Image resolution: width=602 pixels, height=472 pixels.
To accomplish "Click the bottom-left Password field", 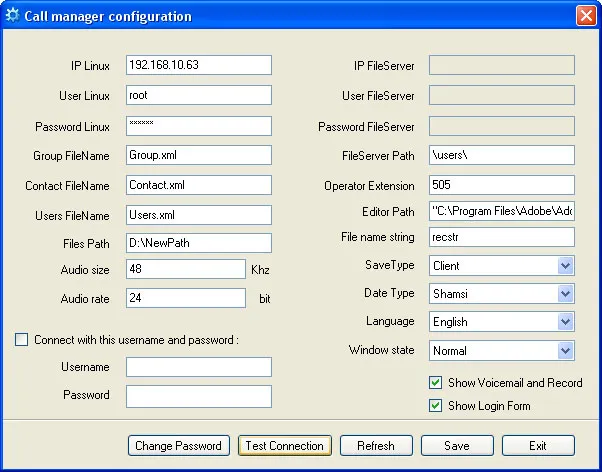I will (x=199, y=396).
